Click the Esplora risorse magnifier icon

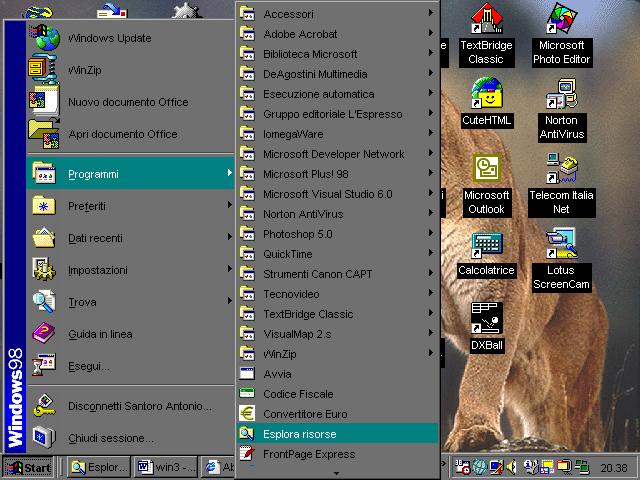(x=247, y=433)
